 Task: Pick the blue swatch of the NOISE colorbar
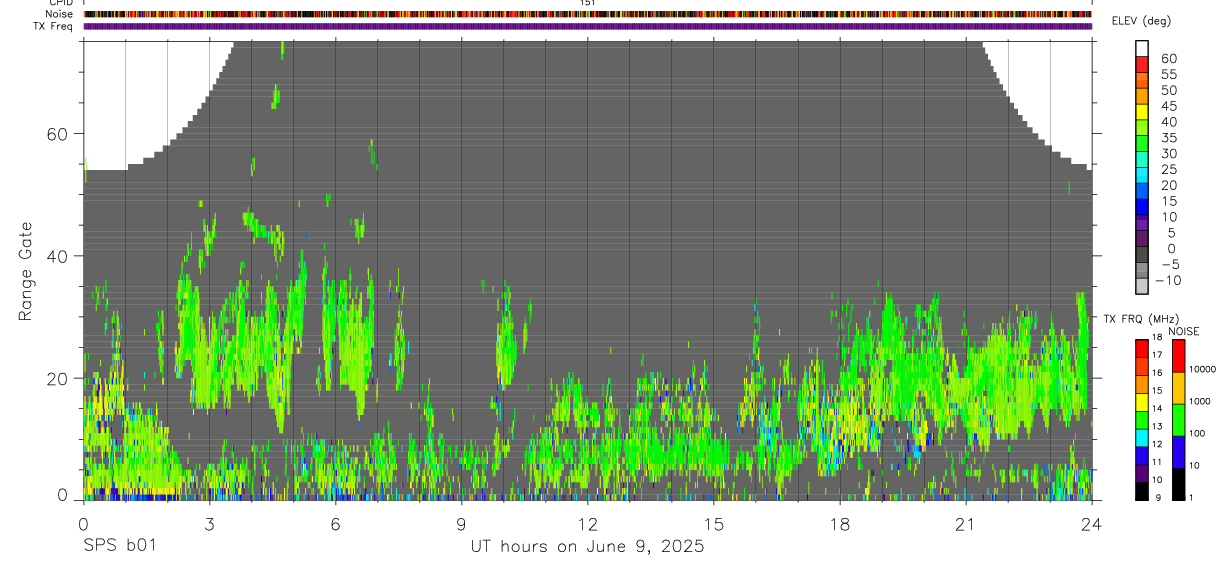[x=1177, y=451]
